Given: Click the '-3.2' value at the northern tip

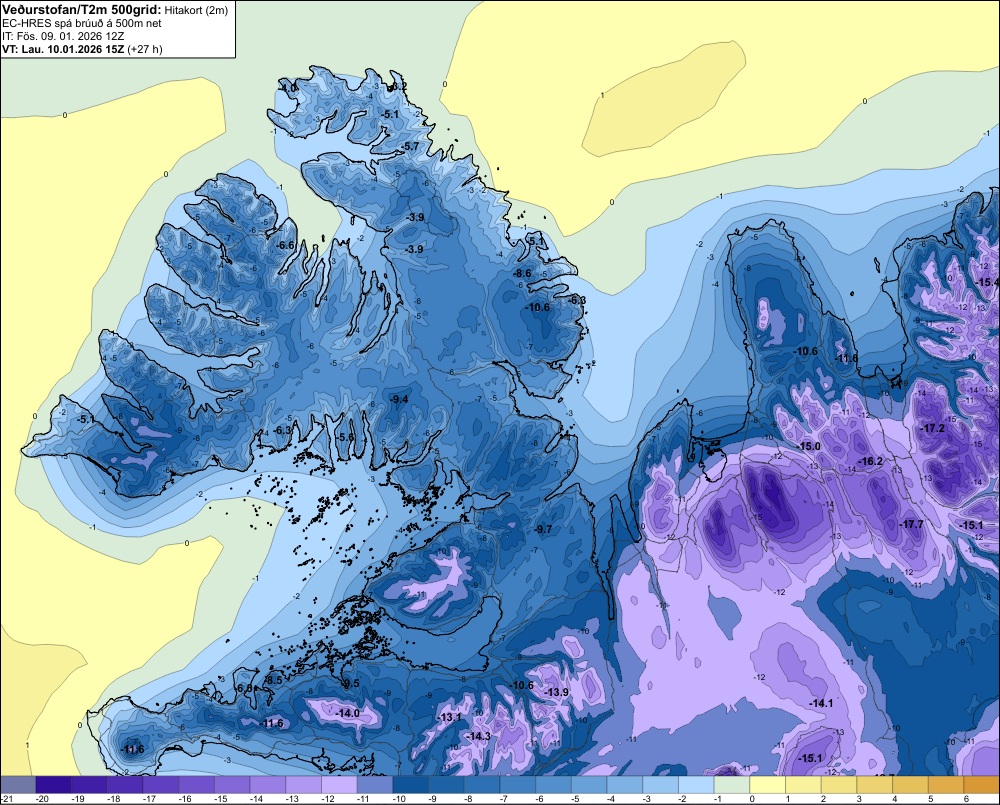Looking at the screenshot, I should 399,86.
